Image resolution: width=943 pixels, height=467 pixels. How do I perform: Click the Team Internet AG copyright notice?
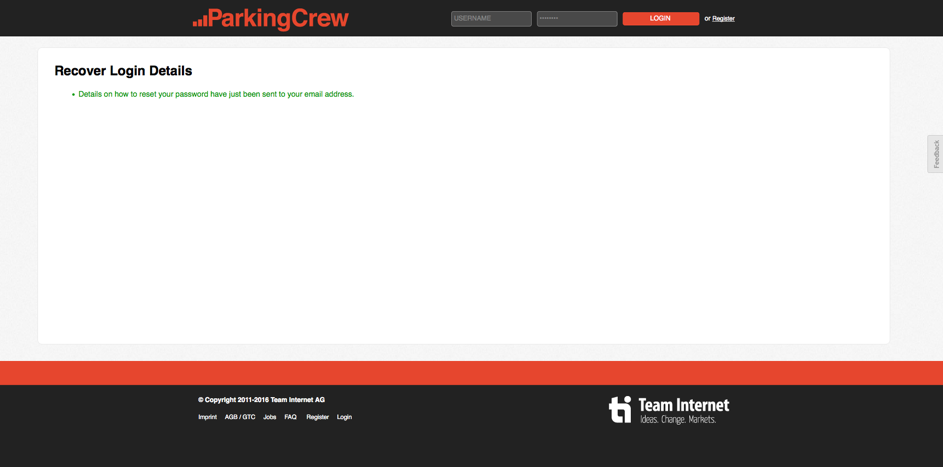coord(261,399)
